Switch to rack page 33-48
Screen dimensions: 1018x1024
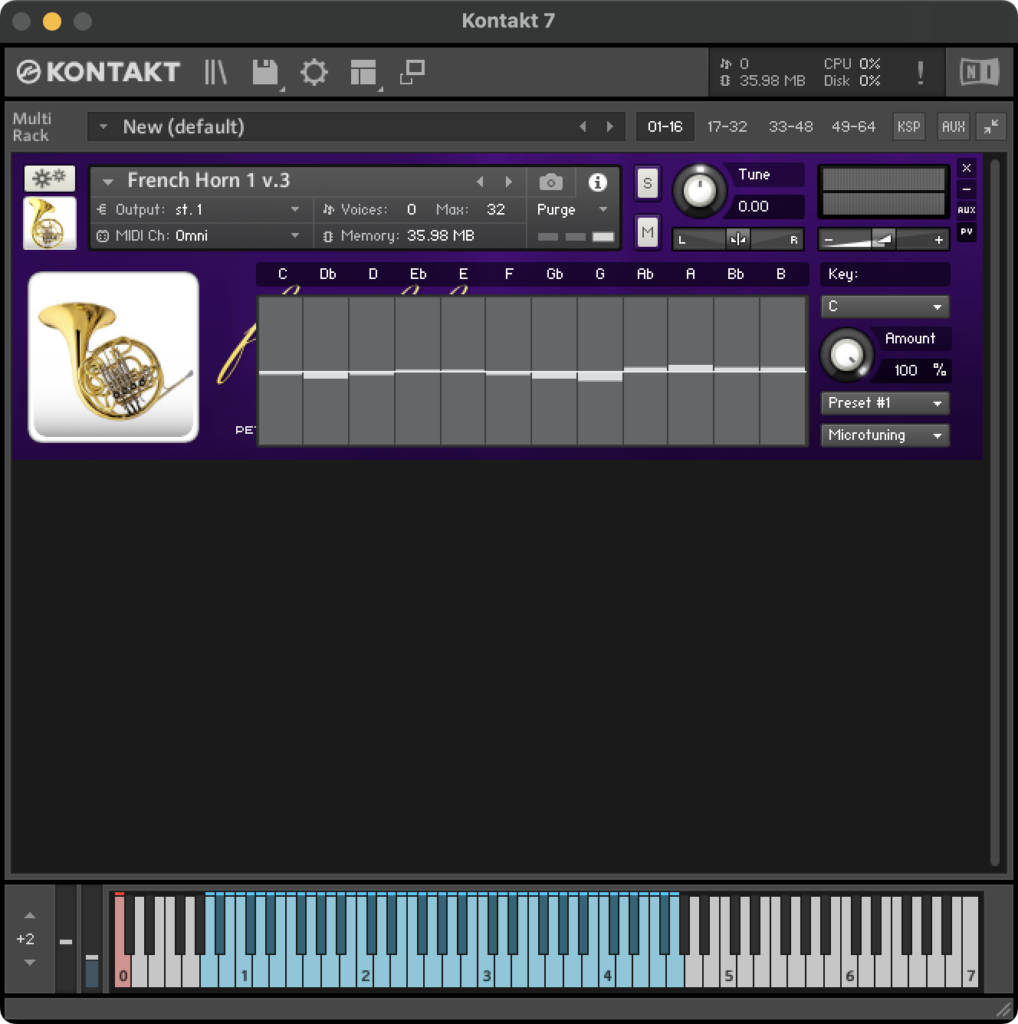click(790, 127)
